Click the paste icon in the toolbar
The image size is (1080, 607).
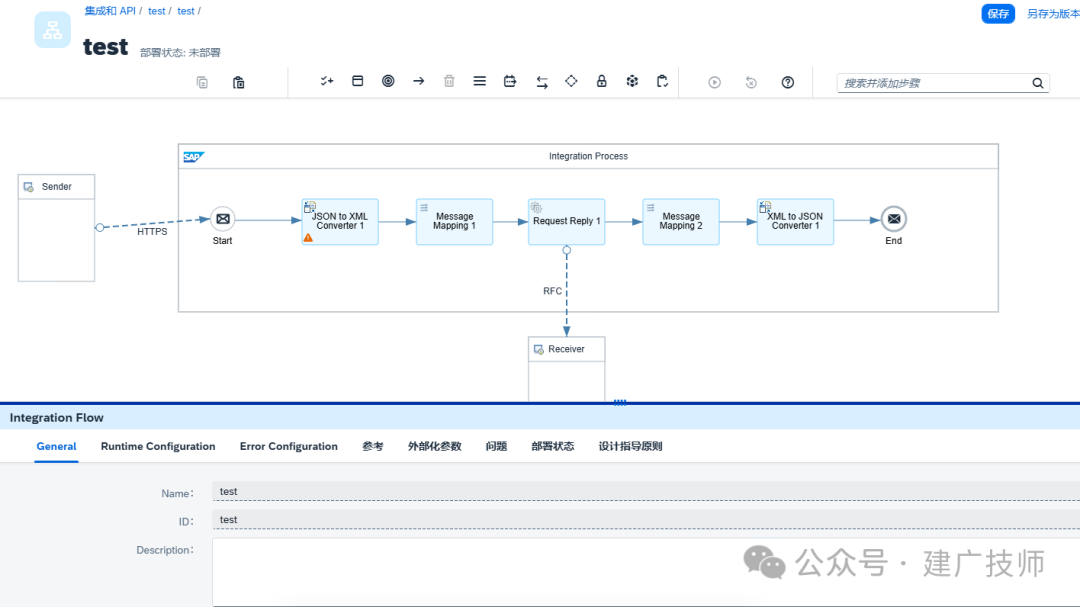click(x=238, y=82)
